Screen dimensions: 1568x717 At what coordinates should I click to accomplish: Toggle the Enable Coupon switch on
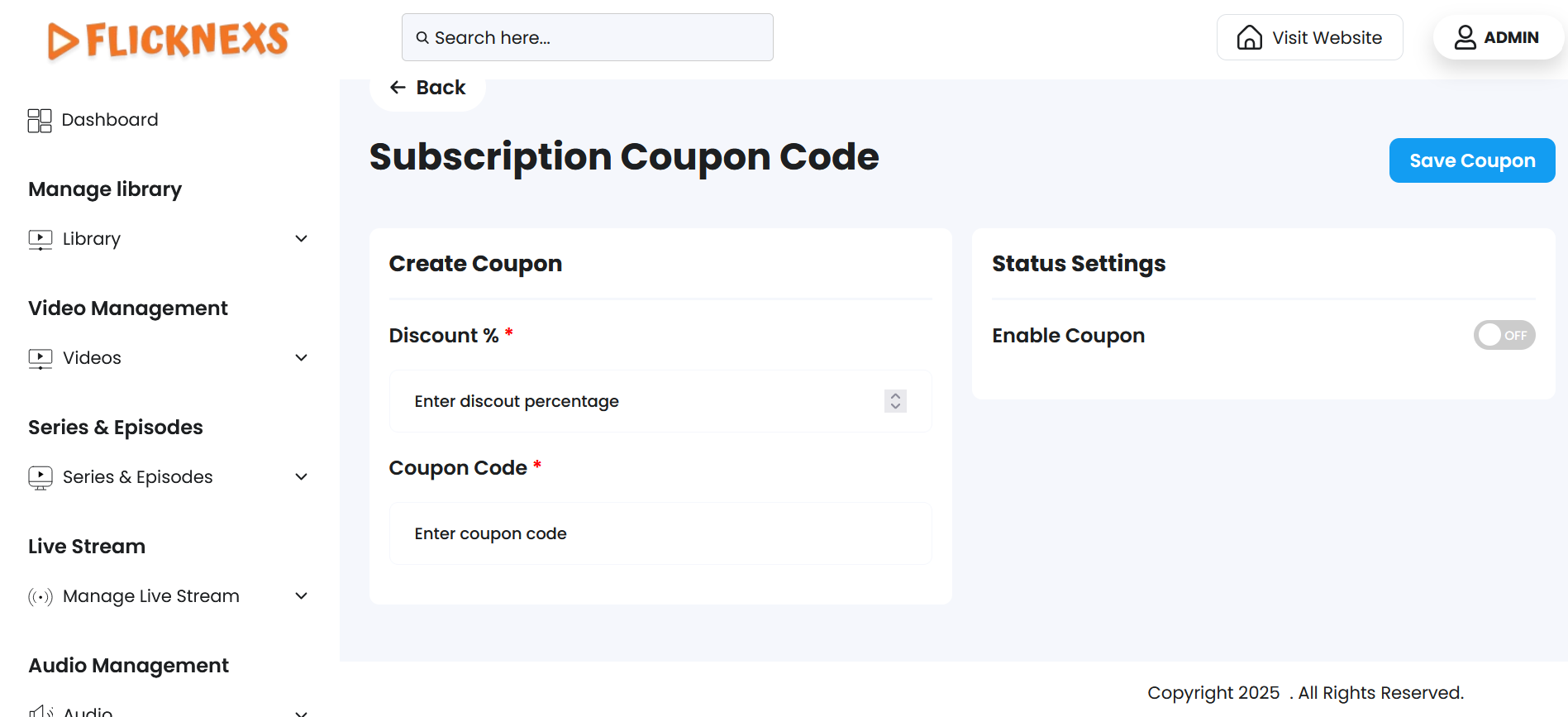point(1504,335)
